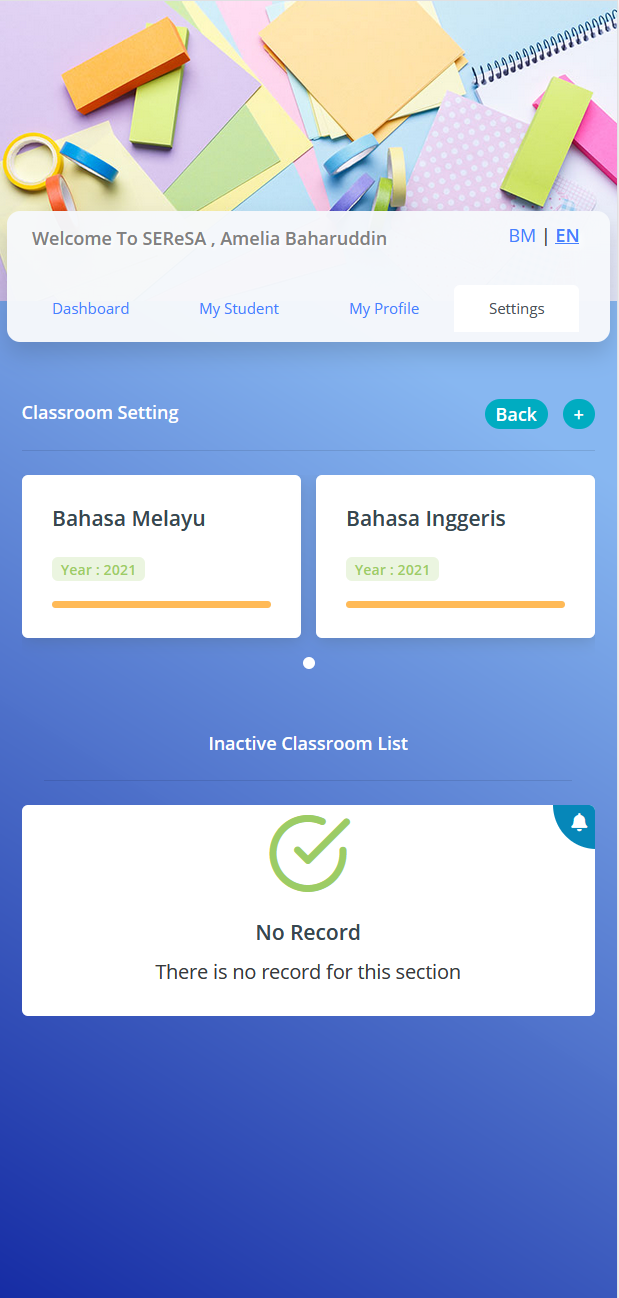Click orange progress bar under Bahasa Melayu
Viewport: 619px width, 1298px height.
coord(161,604)
